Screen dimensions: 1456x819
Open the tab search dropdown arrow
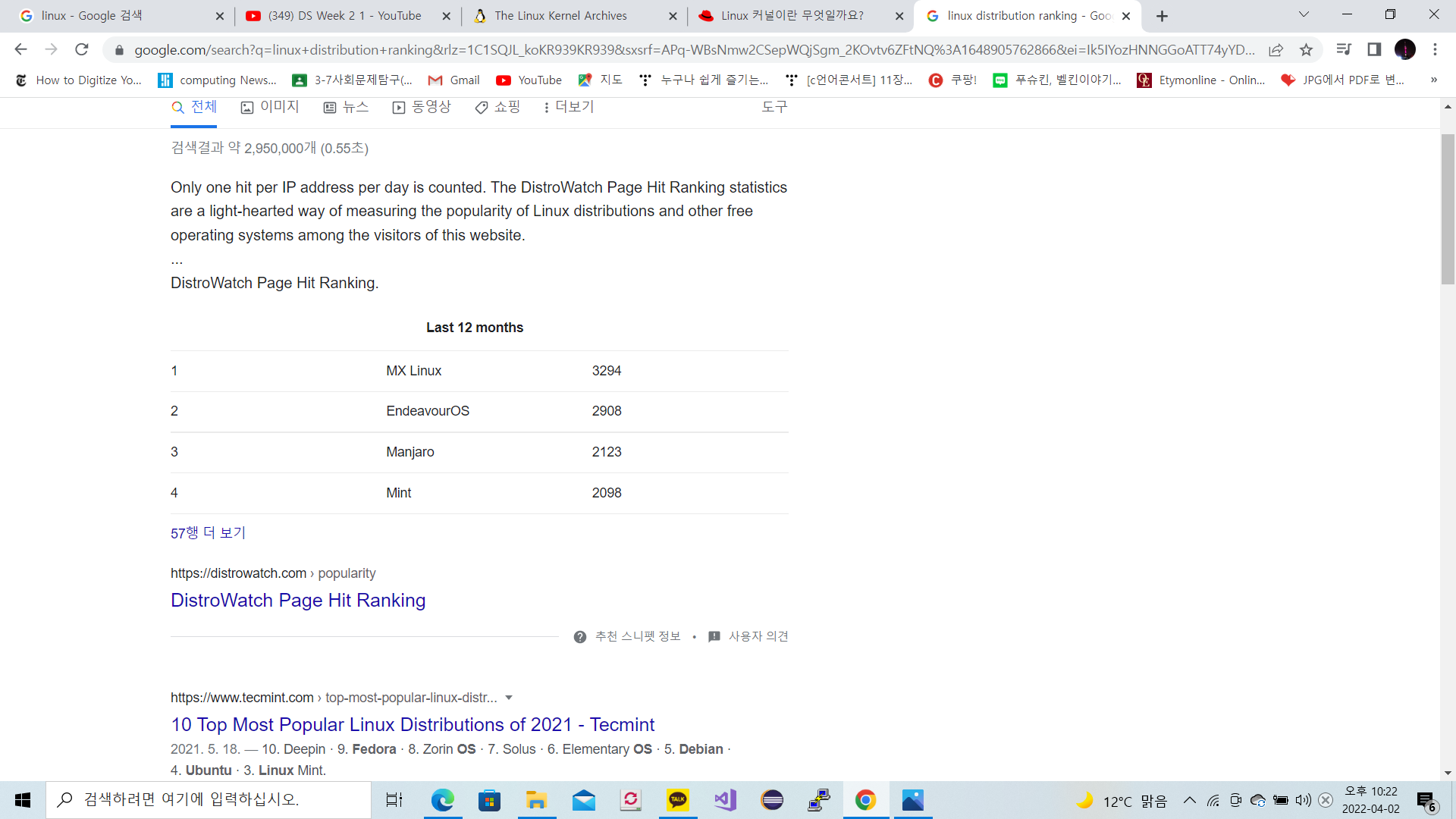coord(1304,14)
